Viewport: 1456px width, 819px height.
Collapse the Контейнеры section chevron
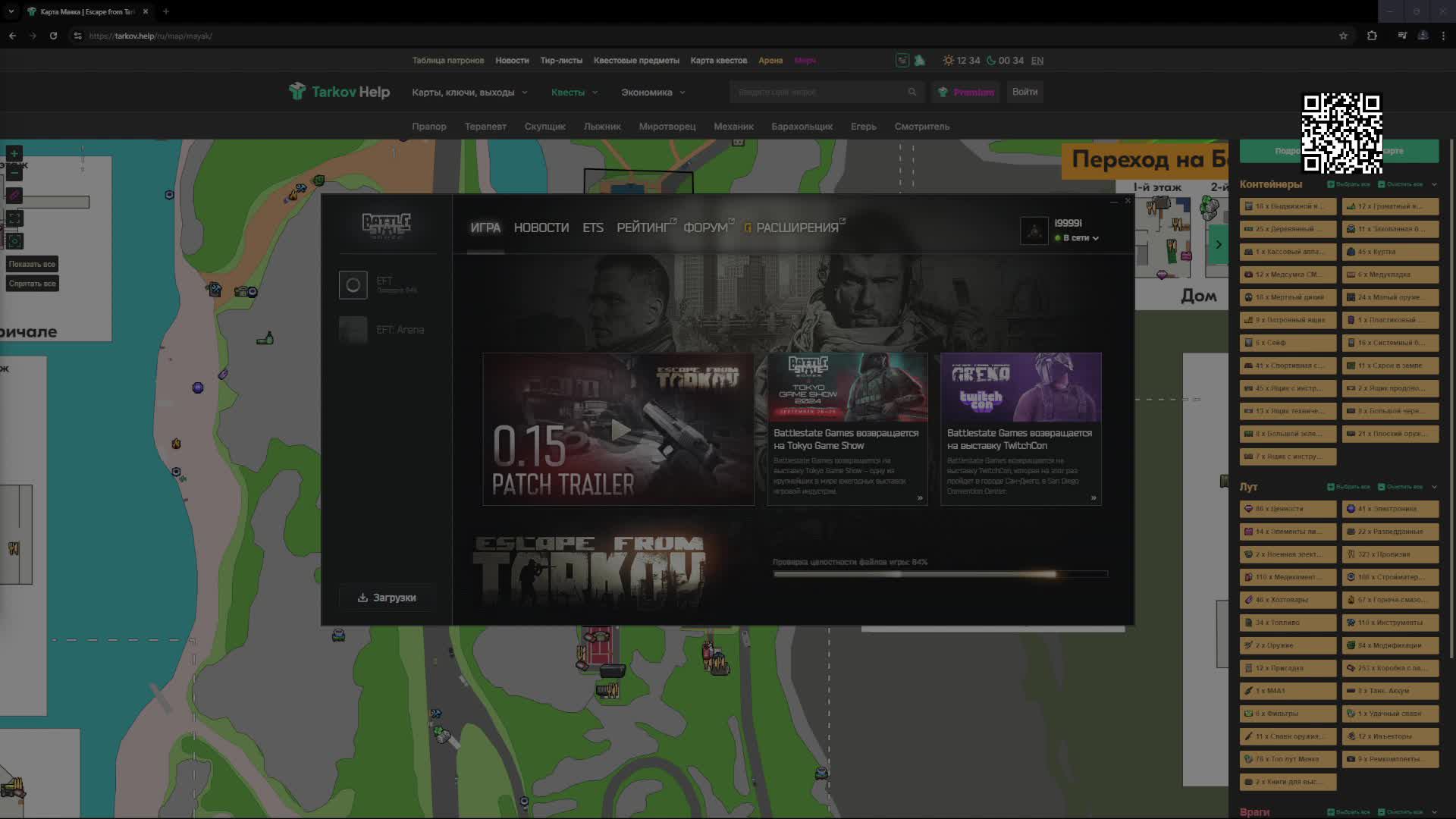point(1433,184)
